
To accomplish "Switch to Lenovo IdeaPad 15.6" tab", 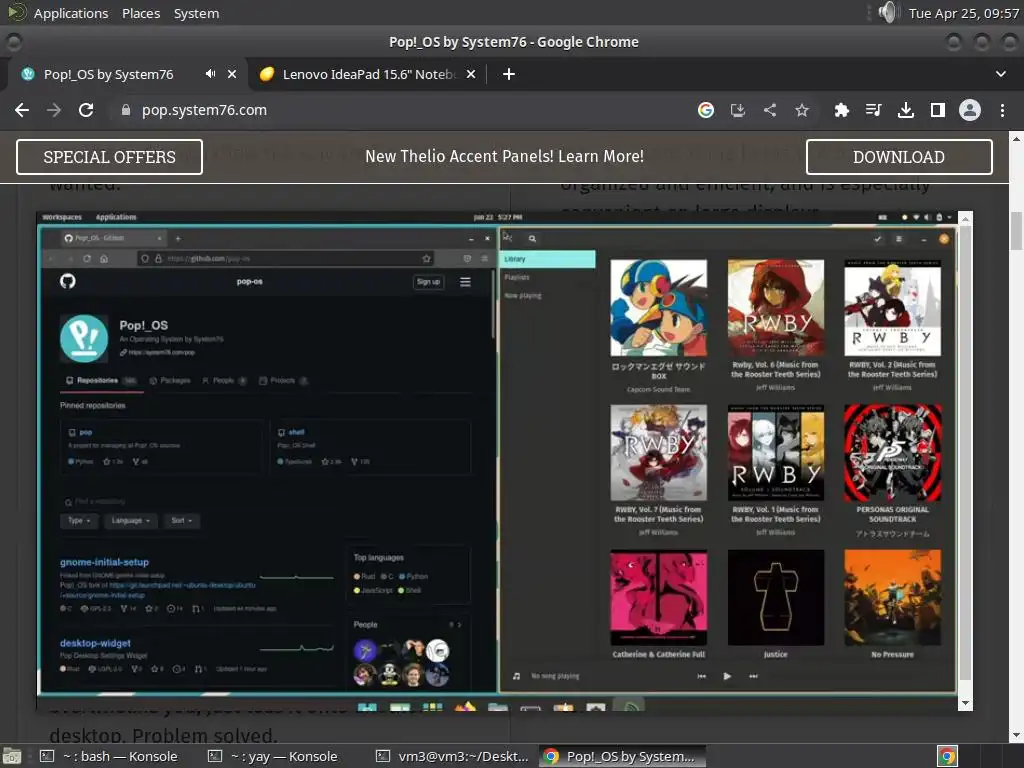I will tap(368, 74).
